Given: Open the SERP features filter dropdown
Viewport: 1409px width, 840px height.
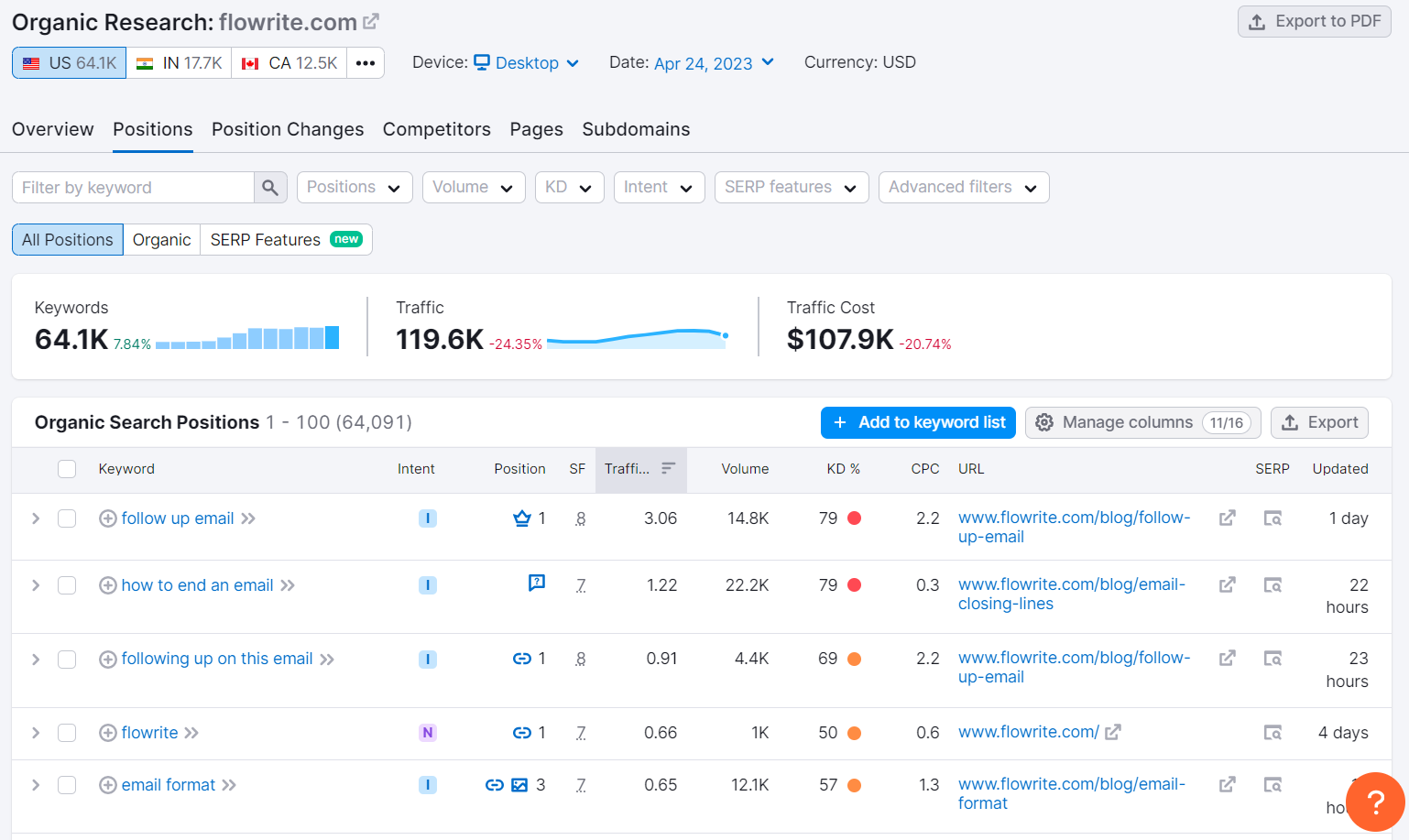Looking at the screenshot, I should point(792,187).
